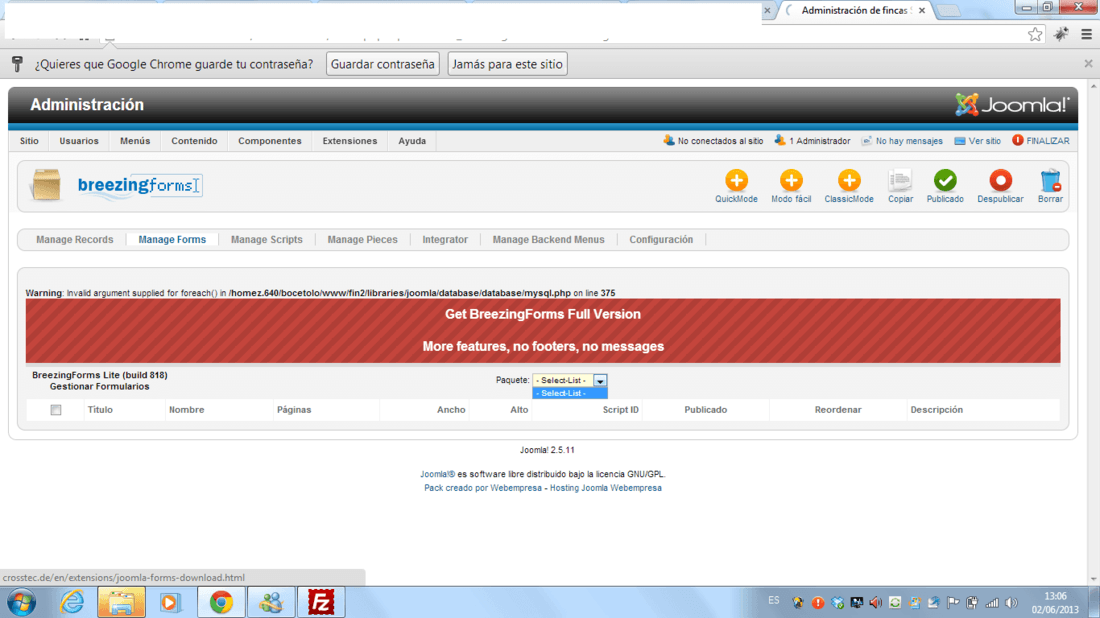
Task: Click the Despublicar red icon
Action: coord(1000,180)
